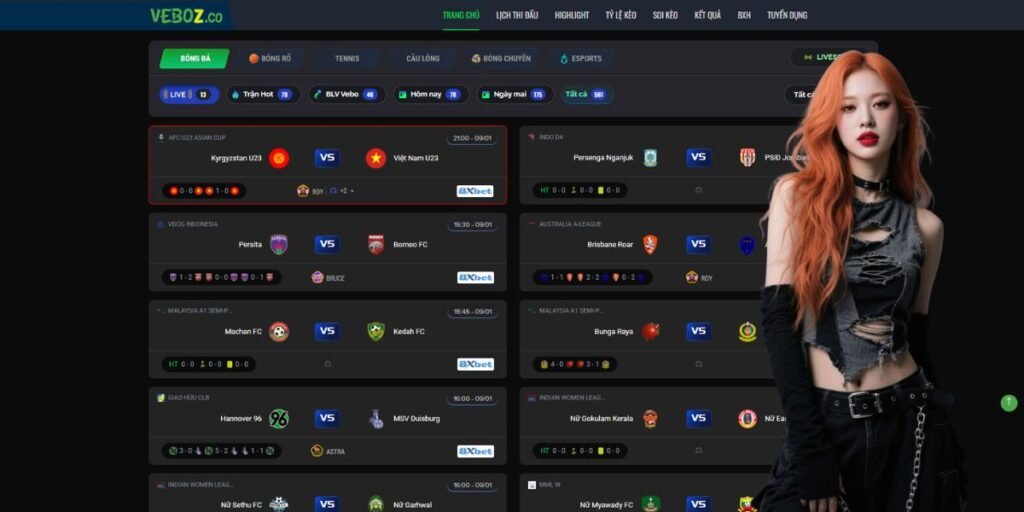The height and width of the screenshot is (512, 1024).
Task: Switch to the Bóng Rổ sport tab
Action: click(x=270, y=58)
